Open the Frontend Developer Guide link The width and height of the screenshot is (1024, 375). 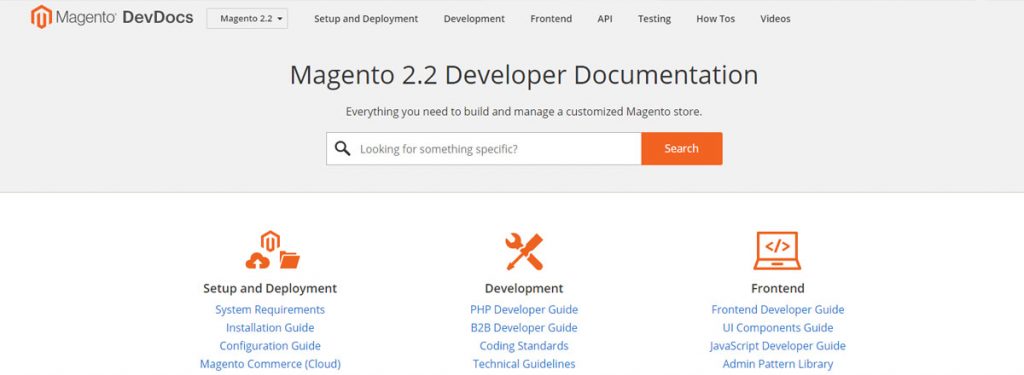pyautogui.click(x=778, y=310)
